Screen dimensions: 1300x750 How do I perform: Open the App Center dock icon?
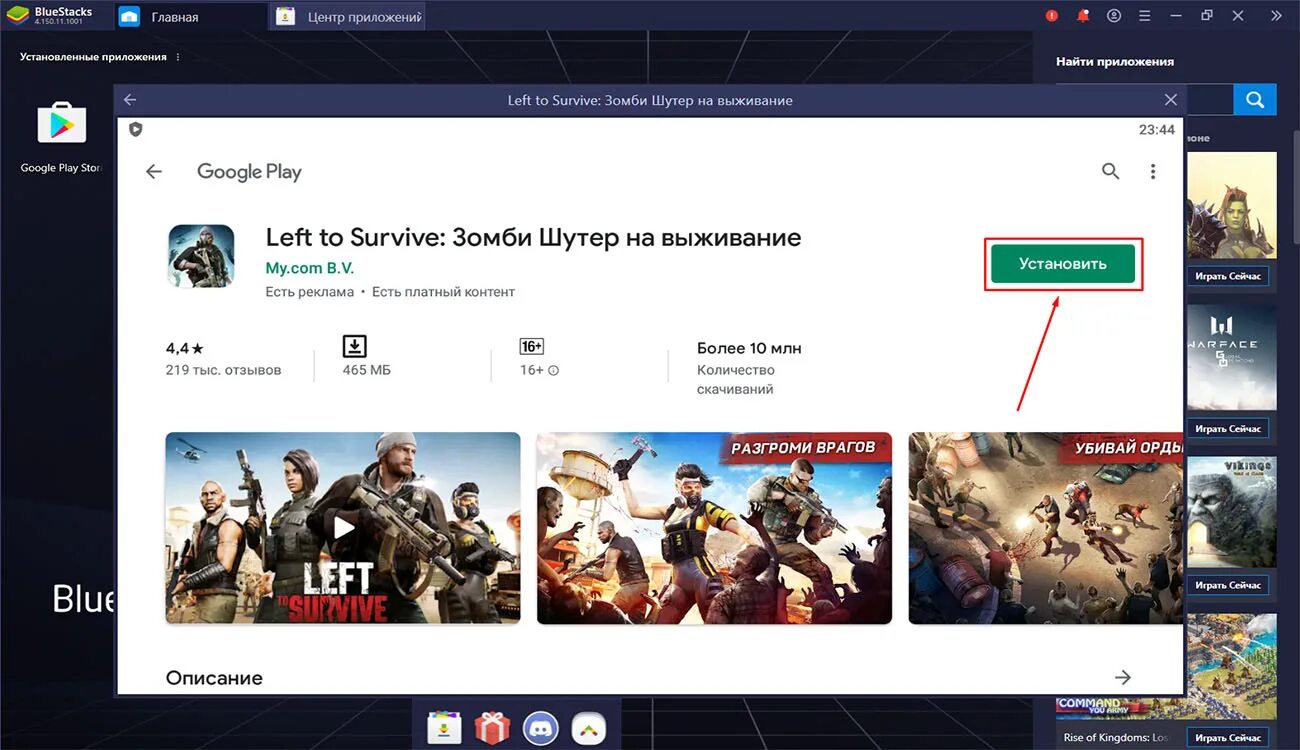tap(444, 729)
